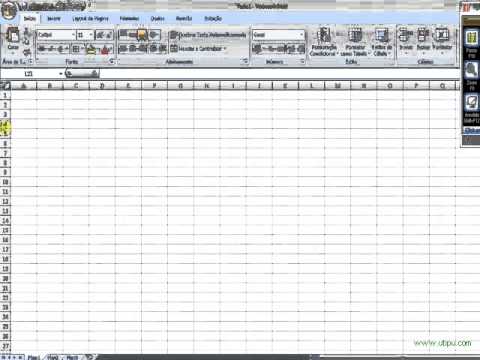Toggle Bold formatting
The height and width of the screenshot is (360, 480).
(42, 49)
